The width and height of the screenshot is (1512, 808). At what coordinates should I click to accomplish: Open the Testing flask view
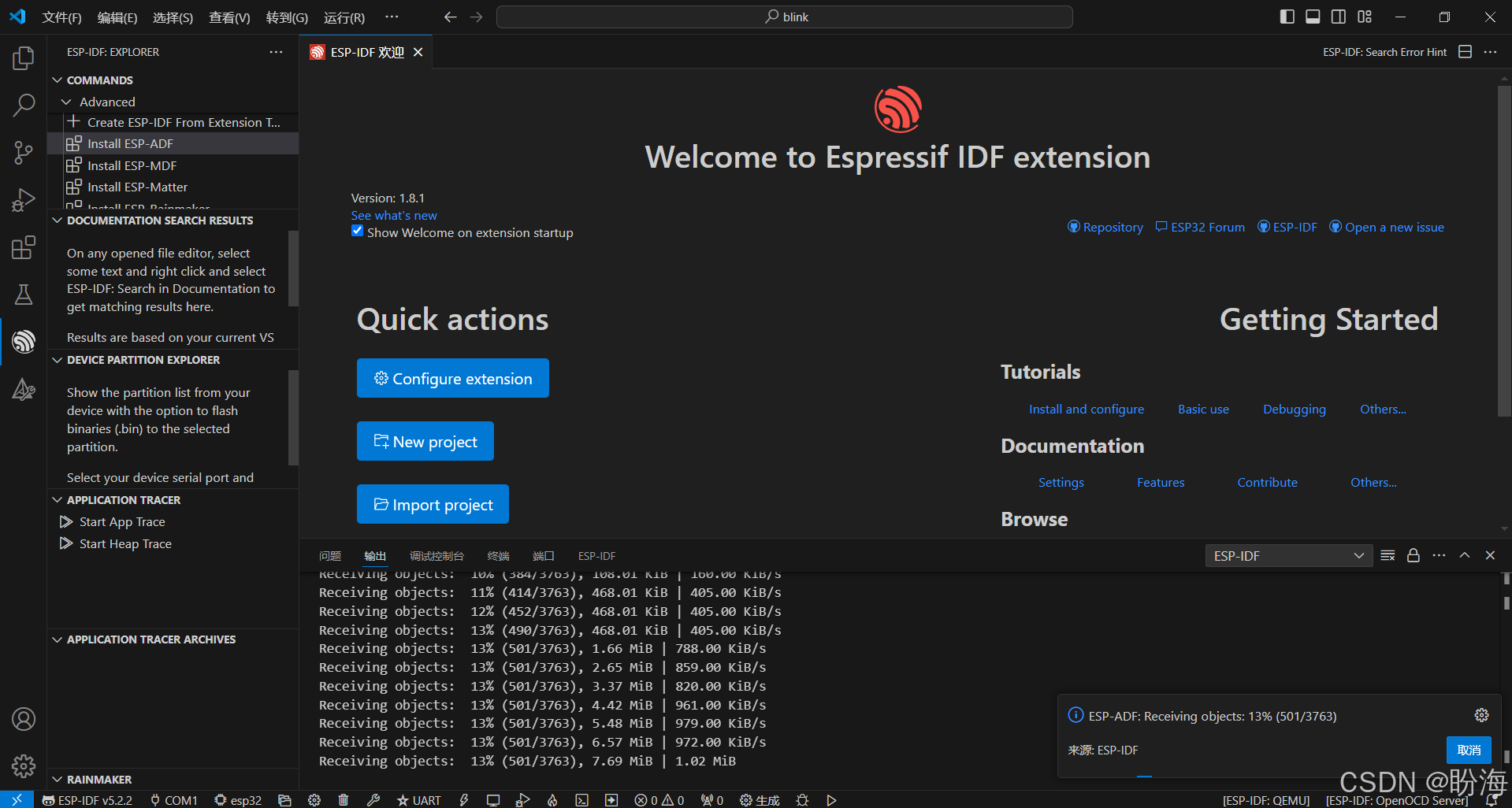[24, 295]
